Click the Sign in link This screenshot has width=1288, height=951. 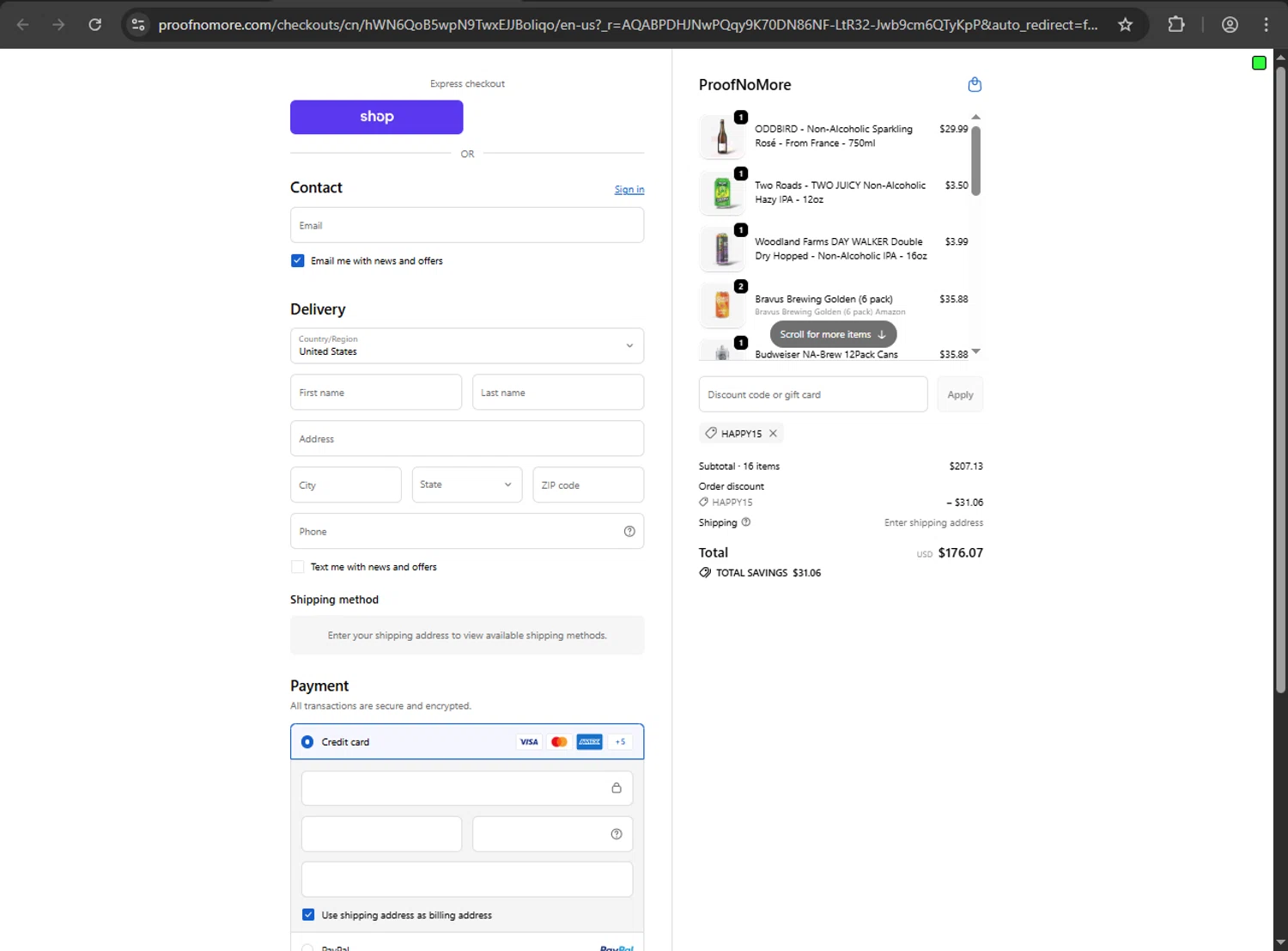tap(629, 189)
